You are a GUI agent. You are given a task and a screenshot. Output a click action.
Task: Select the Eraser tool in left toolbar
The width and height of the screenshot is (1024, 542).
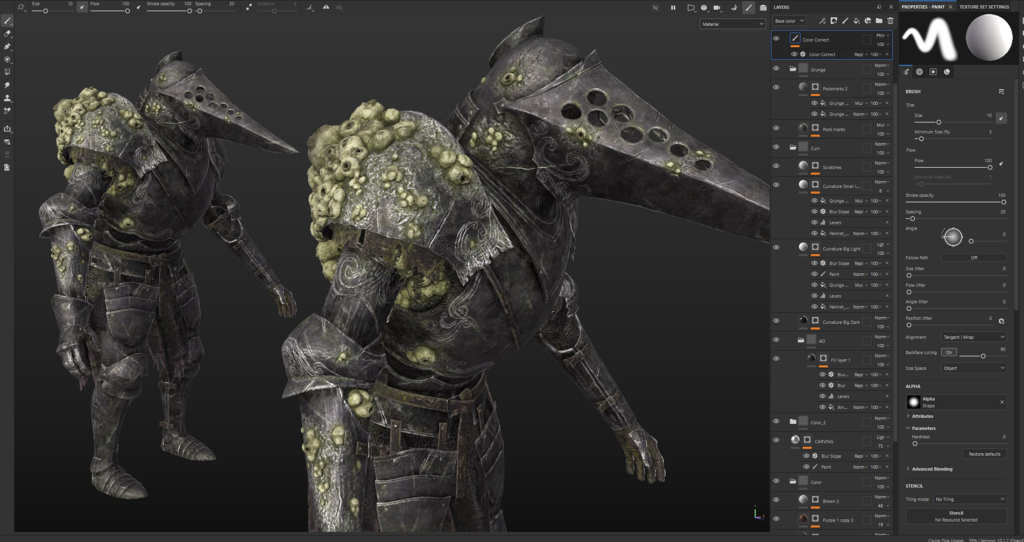7,33
